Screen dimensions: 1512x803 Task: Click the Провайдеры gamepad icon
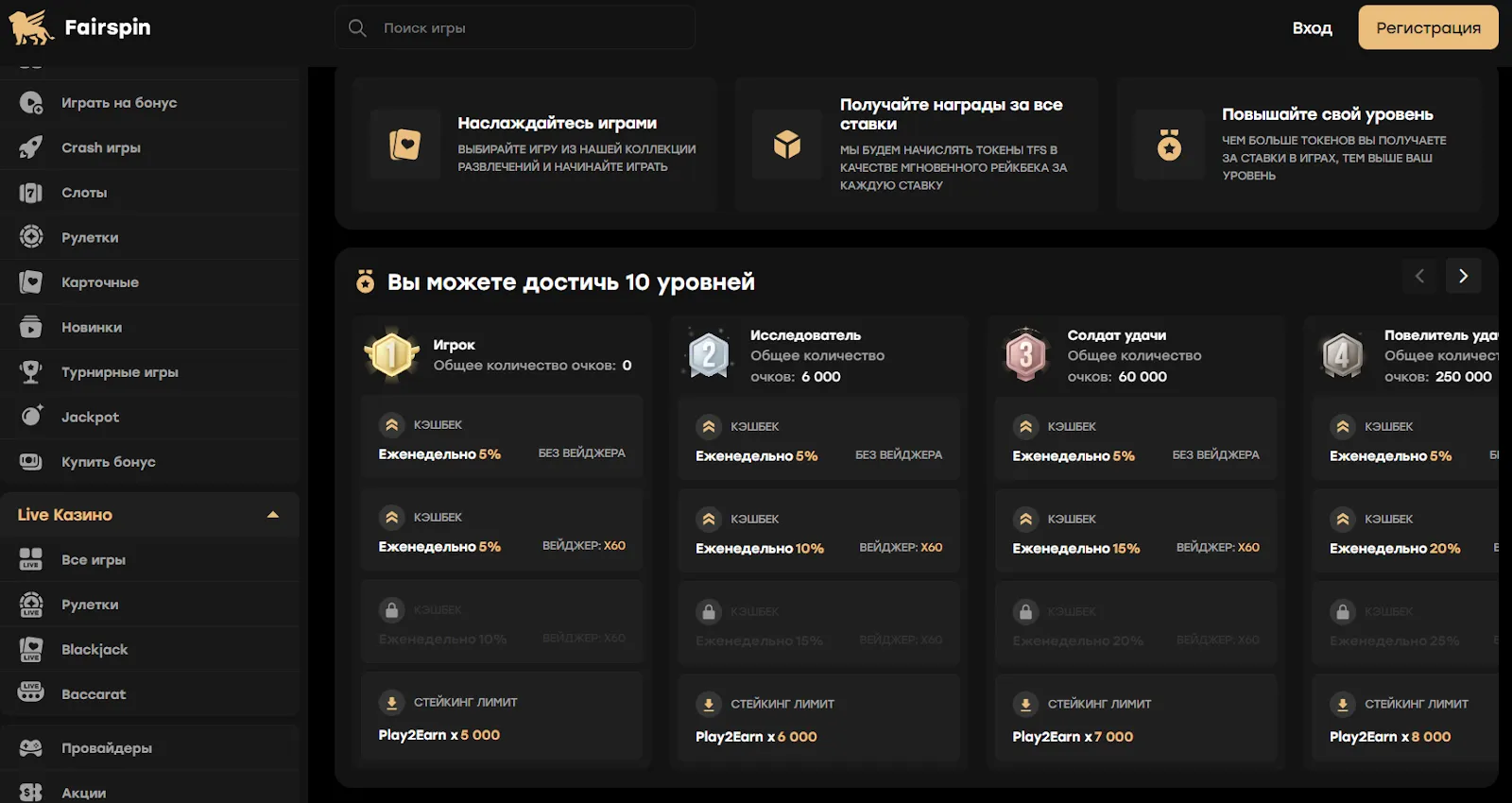(31, 748)
